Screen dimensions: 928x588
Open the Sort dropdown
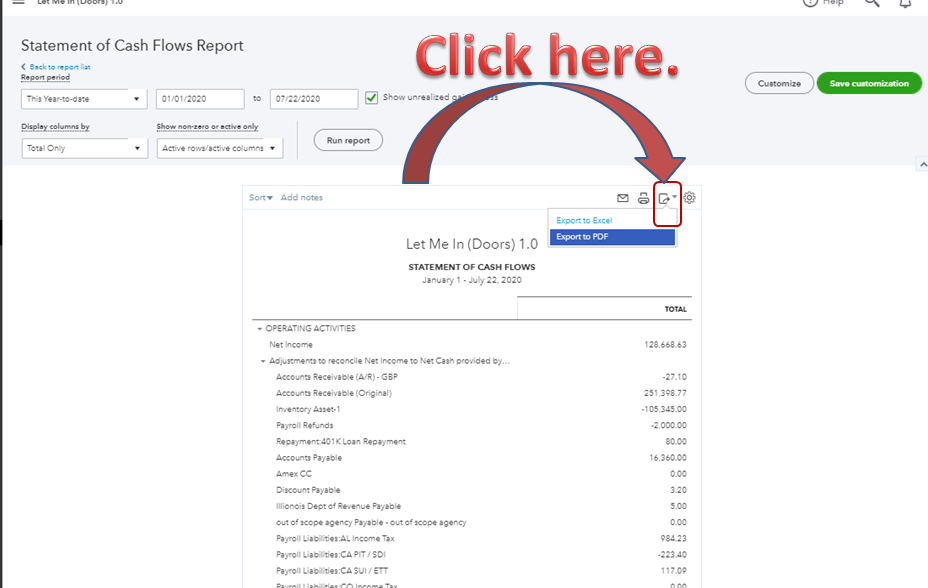click(260, 198)
